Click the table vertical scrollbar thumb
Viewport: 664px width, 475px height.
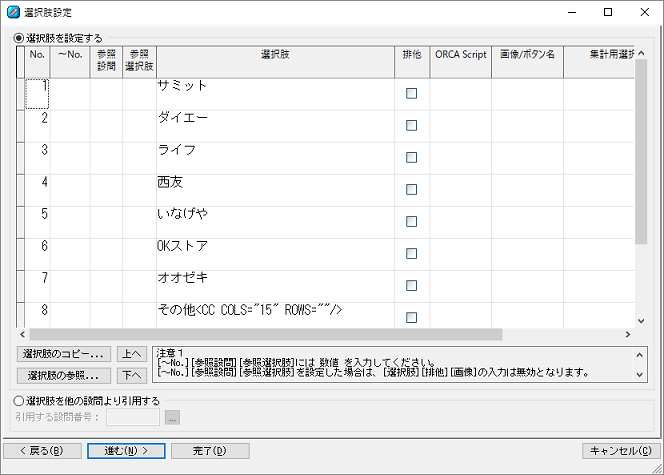(x=641, y=152)
